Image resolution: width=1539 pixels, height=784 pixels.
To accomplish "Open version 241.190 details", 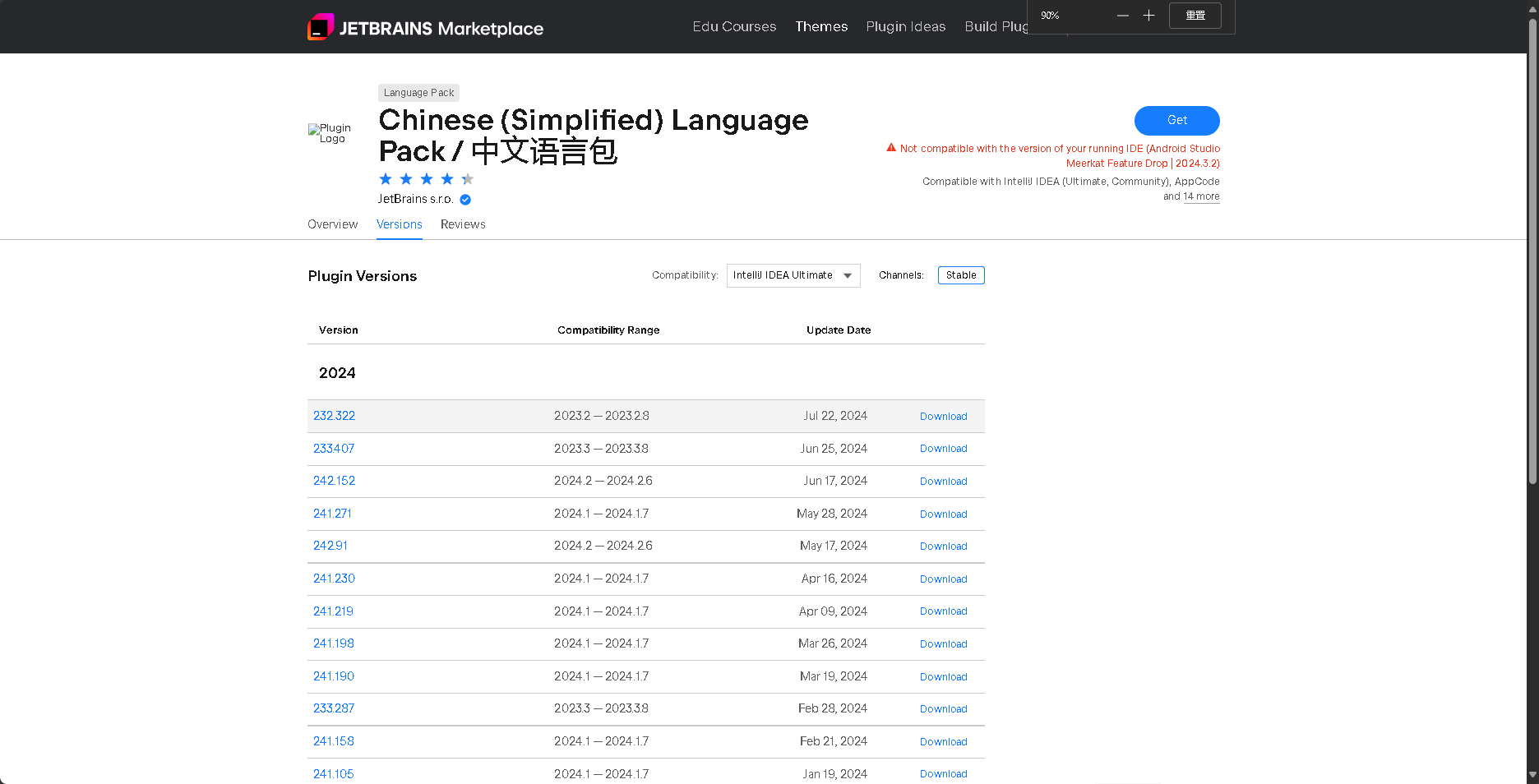I will 334,676.
